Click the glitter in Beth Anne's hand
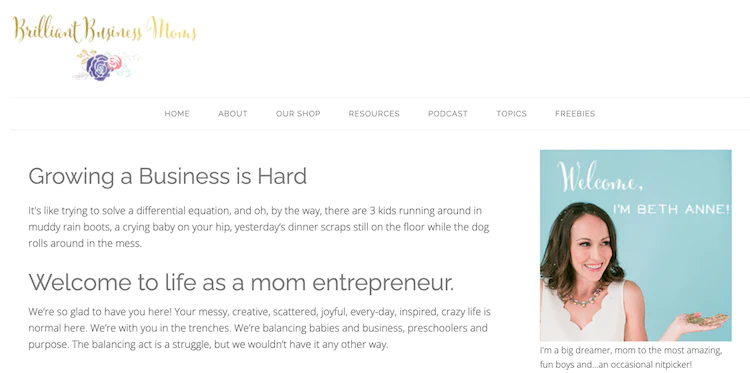 [x=708, y=319]
